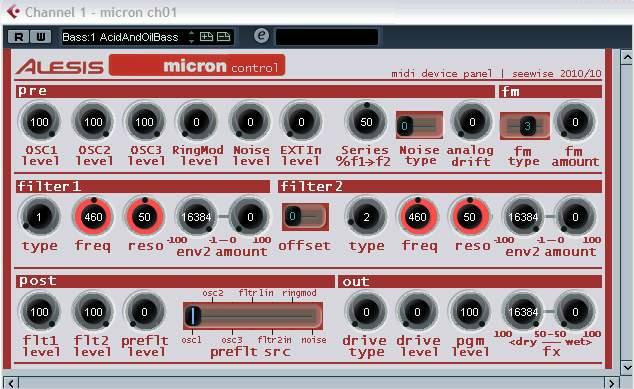The height and width of the screenshot is (389, 634).
Task: Click the vertical scrollbar down arrow
Action: pyautogui.click(x=627, y=367)
